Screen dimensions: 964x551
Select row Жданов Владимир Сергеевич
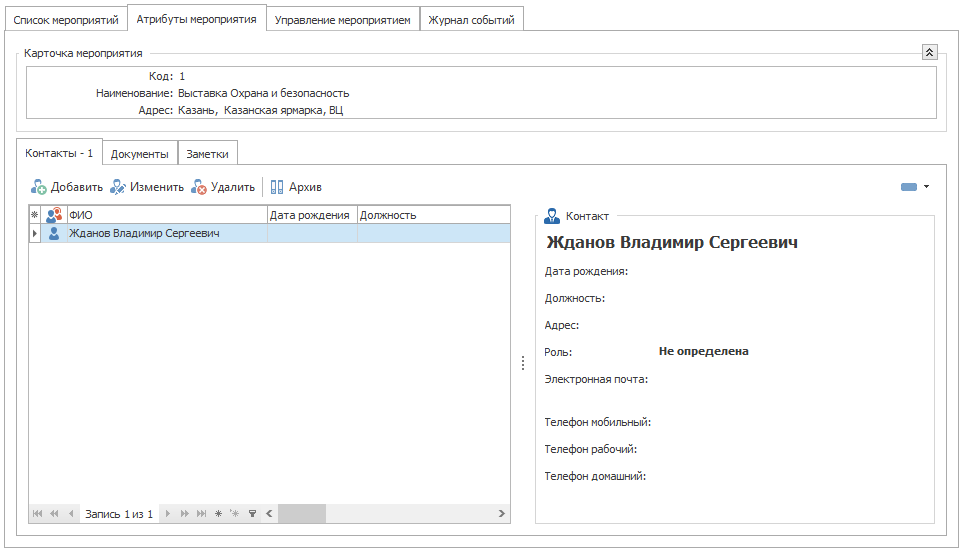click(x=269, y=233)
